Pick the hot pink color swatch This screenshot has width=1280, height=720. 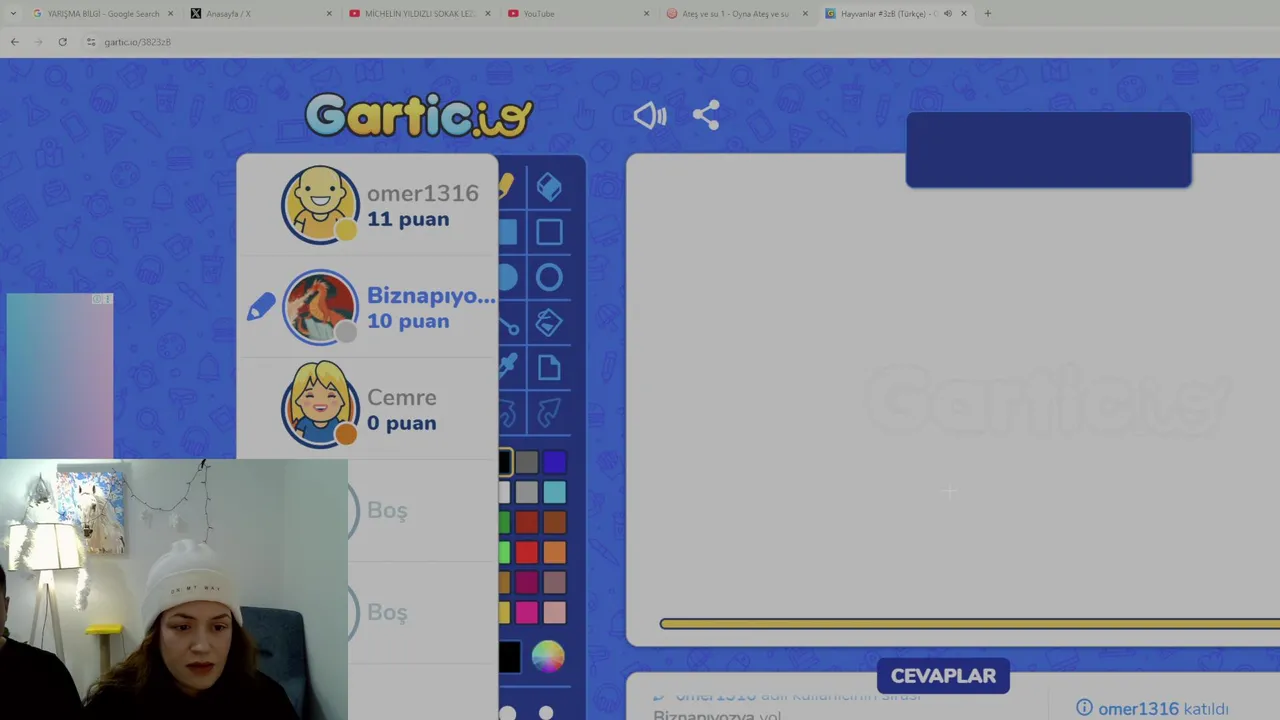click(x=527, y=612)
